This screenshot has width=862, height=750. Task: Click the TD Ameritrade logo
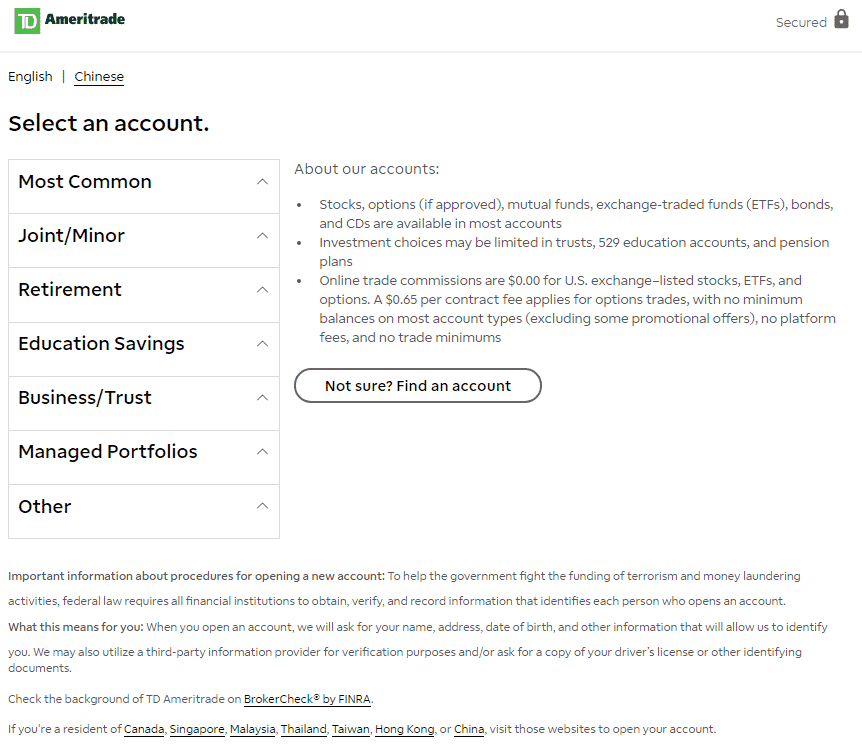pyautogui.click(x=70, y=21)
